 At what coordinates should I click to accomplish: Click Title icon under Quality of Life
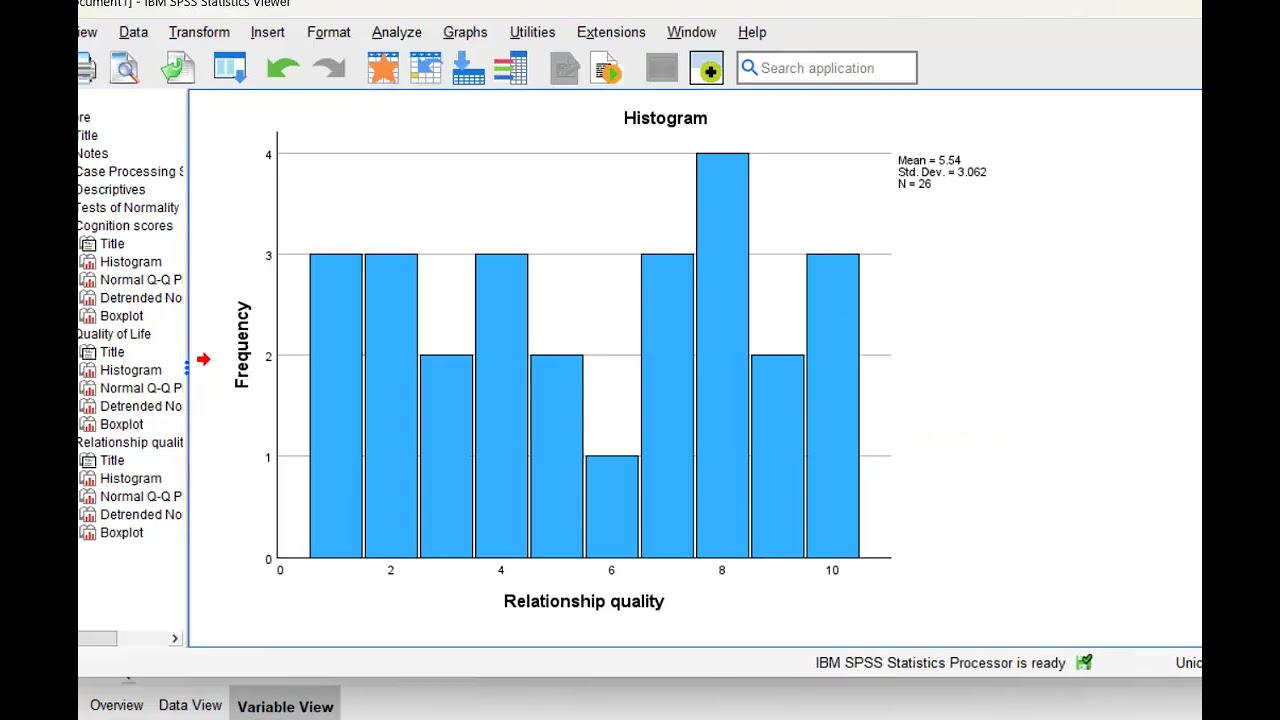(88, 352)
